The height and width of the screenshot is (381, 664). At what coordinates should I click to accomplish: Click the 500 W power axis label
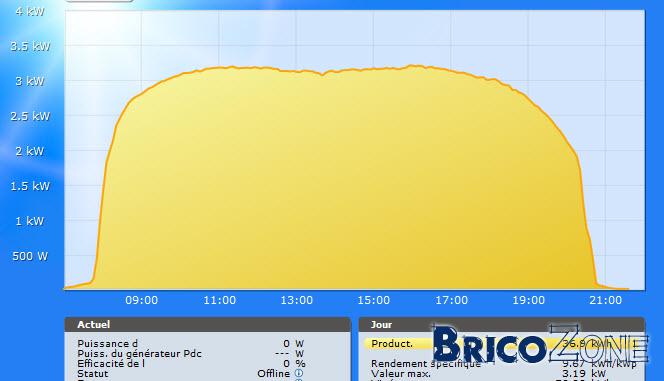tap(30, 256)
